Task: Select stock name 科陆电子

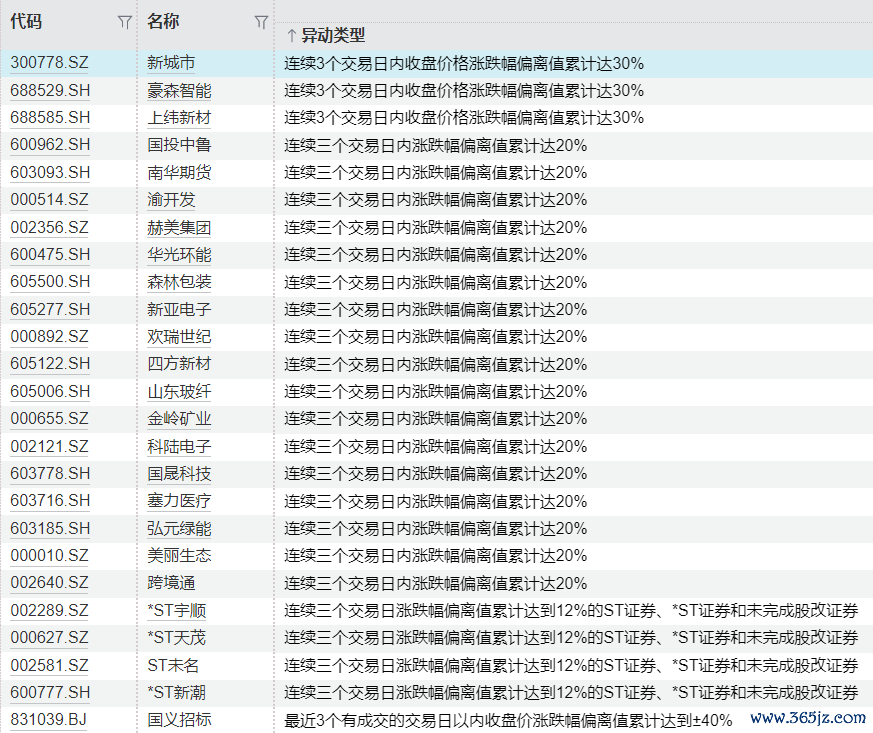Action: tap(179, 446)
